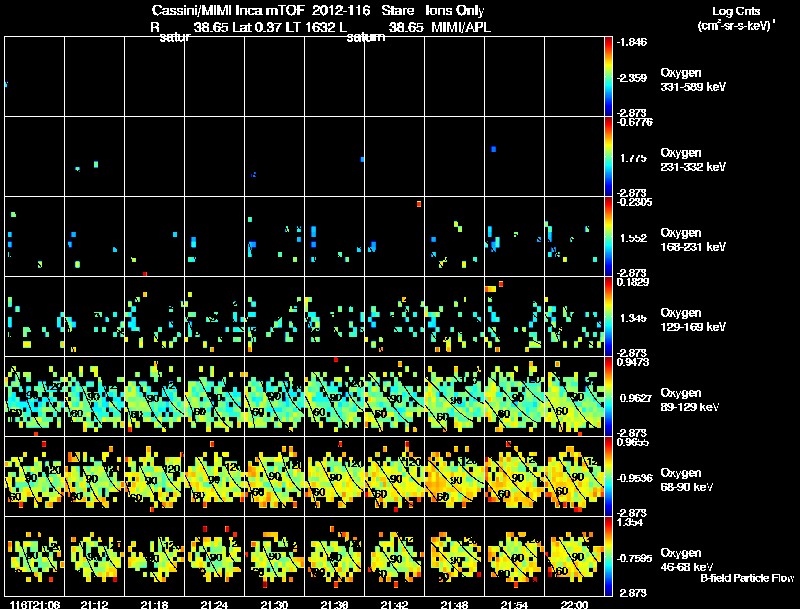Select the 22:00 image in 46-68 keV row
Screen dimensions: 800x609
[574, 556]
